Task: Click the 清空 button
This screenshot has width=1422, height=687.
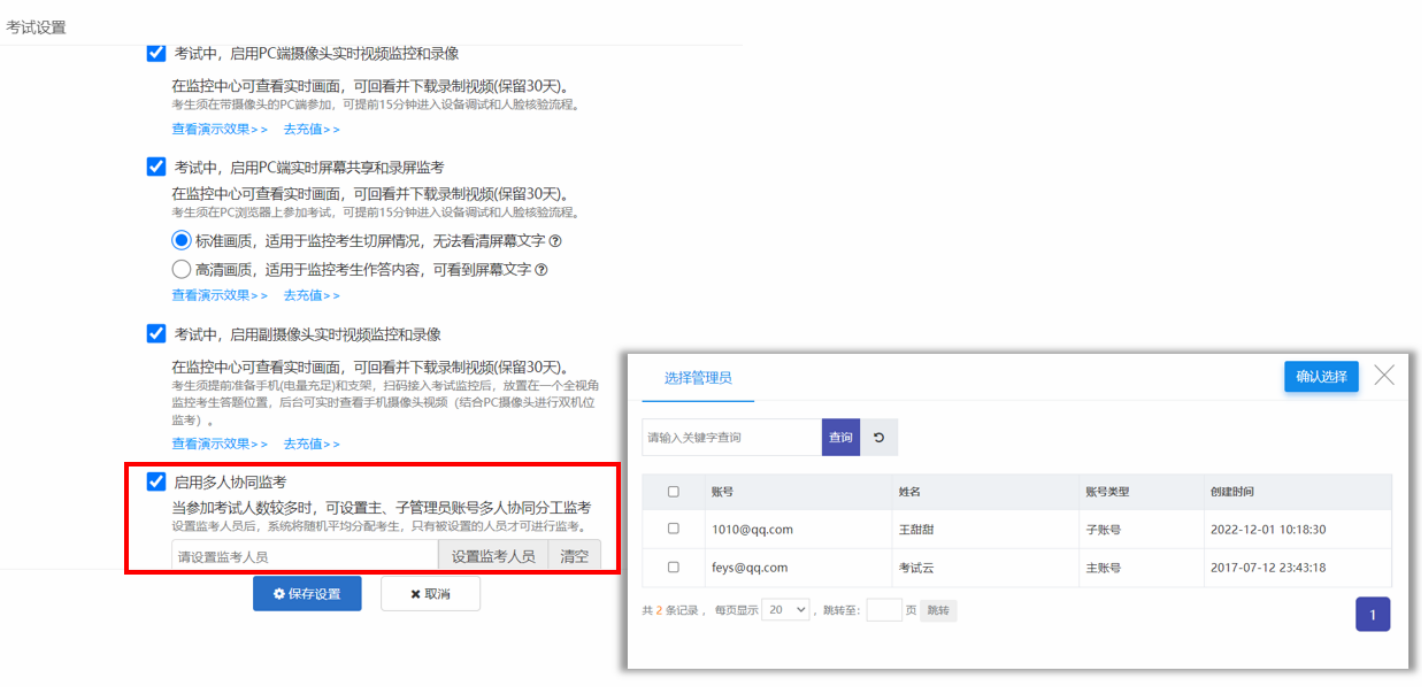Action: pos(574,557)
